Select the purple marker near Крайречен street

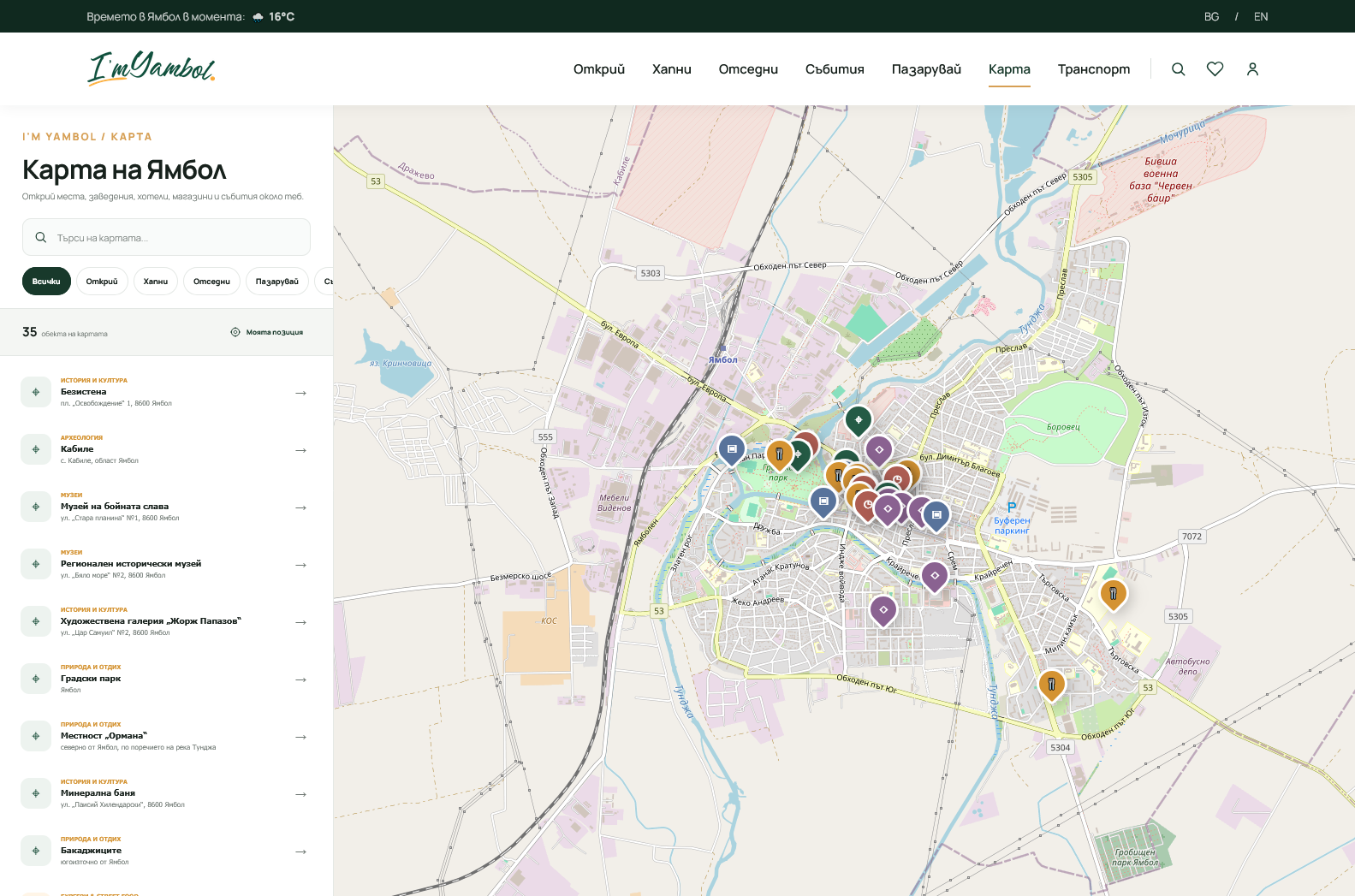934,576
